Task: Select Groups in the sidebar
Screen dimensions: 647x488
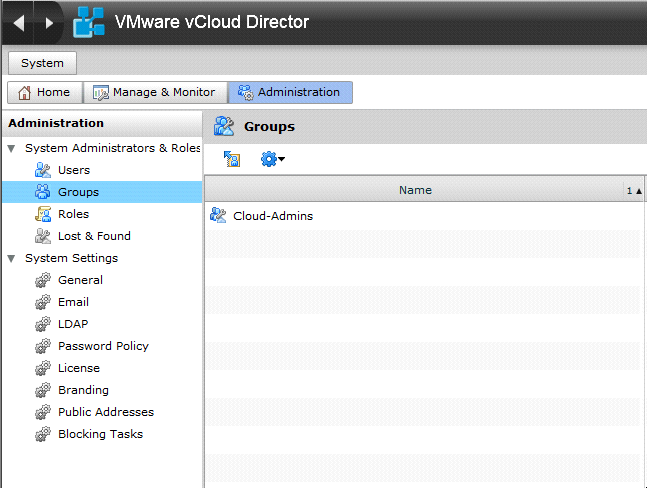Action: point(102,192)
